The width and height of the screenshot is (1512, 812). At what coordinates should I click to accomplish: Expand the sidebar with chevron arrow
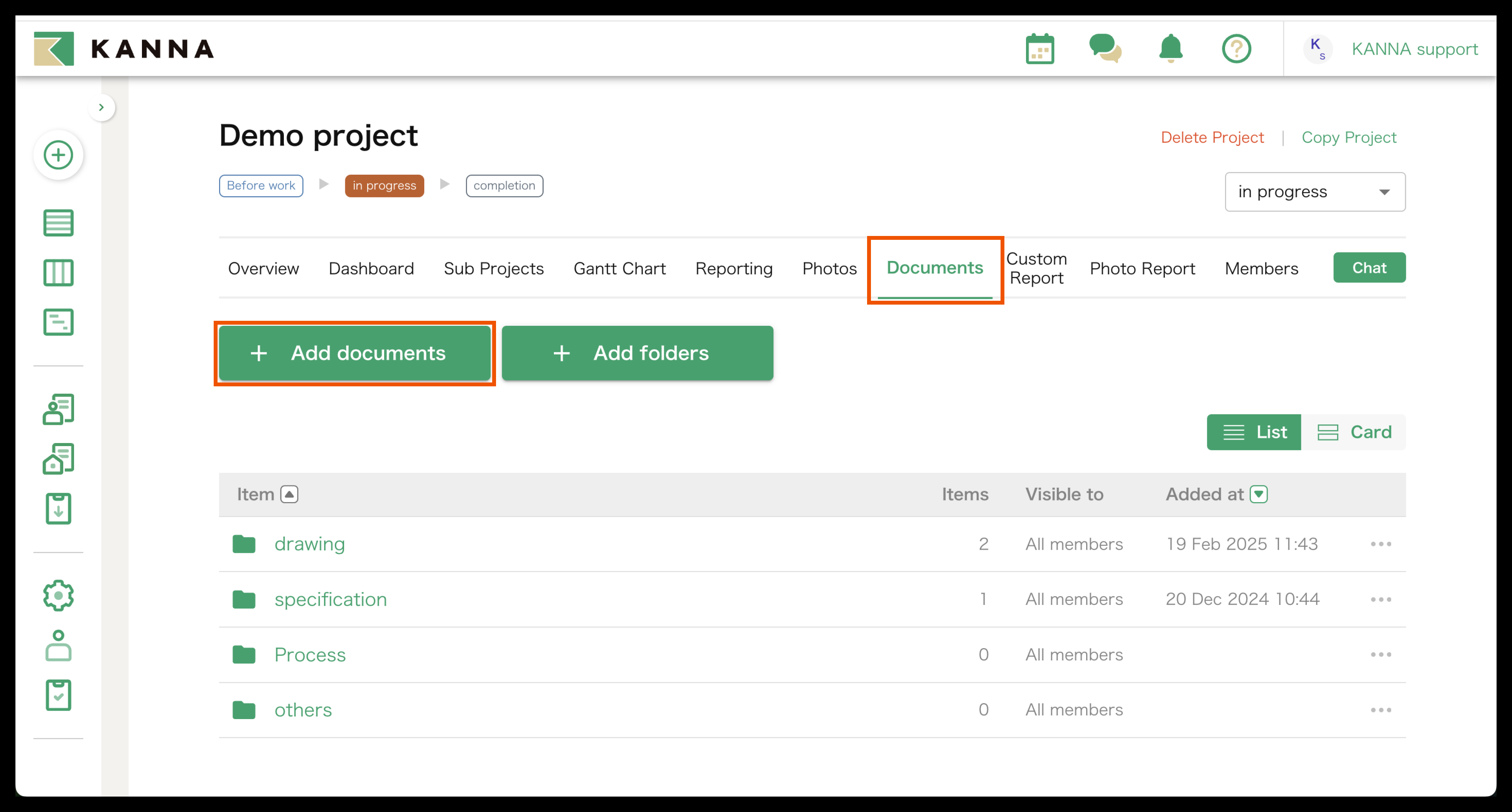click(x=101, y=107)
